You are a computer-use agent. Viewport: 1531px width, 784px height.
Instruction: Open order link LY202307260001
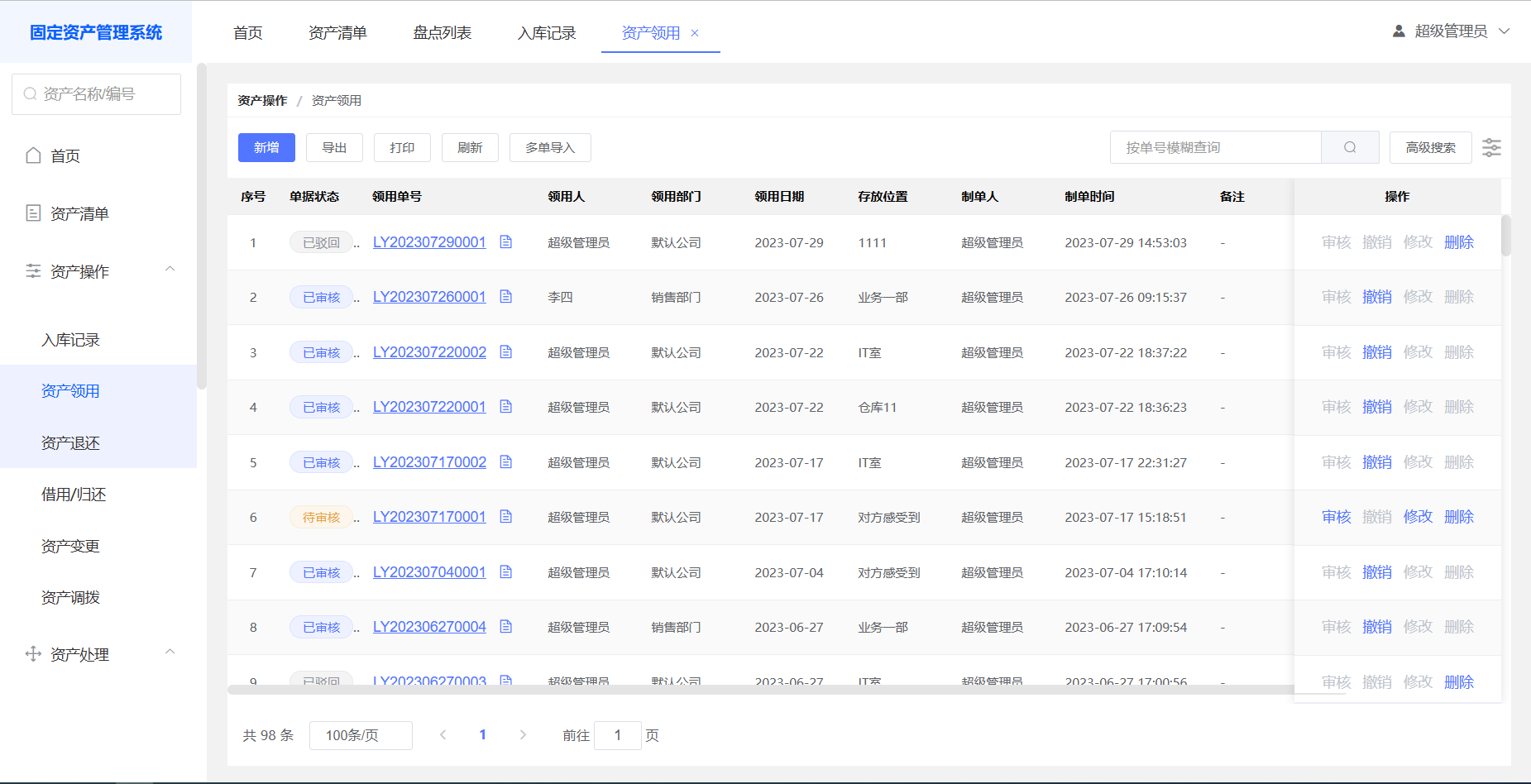pos(429,297)
